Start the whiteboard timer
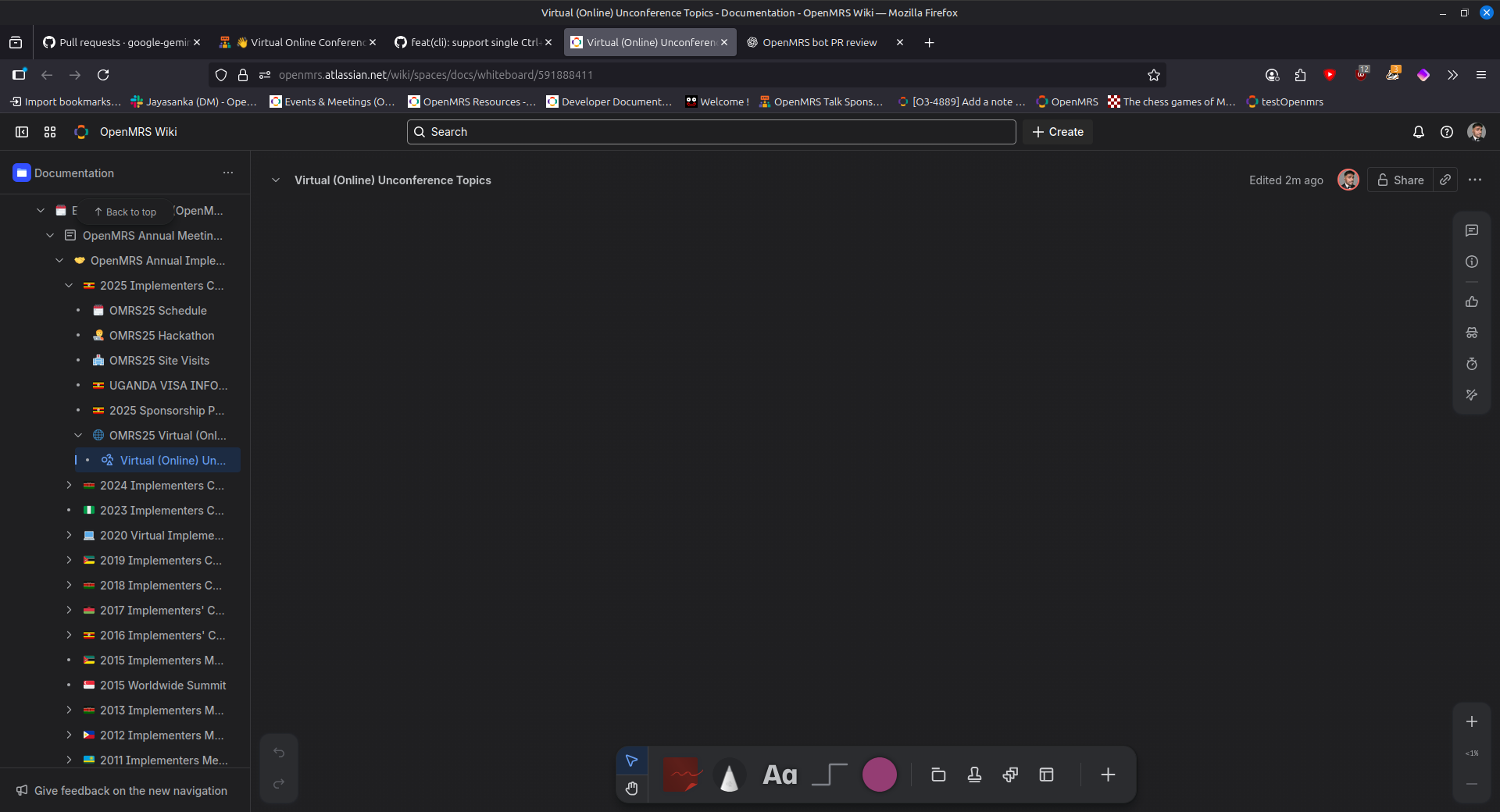The height and width of the screenshot is (812, 1500). coord(1472,364)
